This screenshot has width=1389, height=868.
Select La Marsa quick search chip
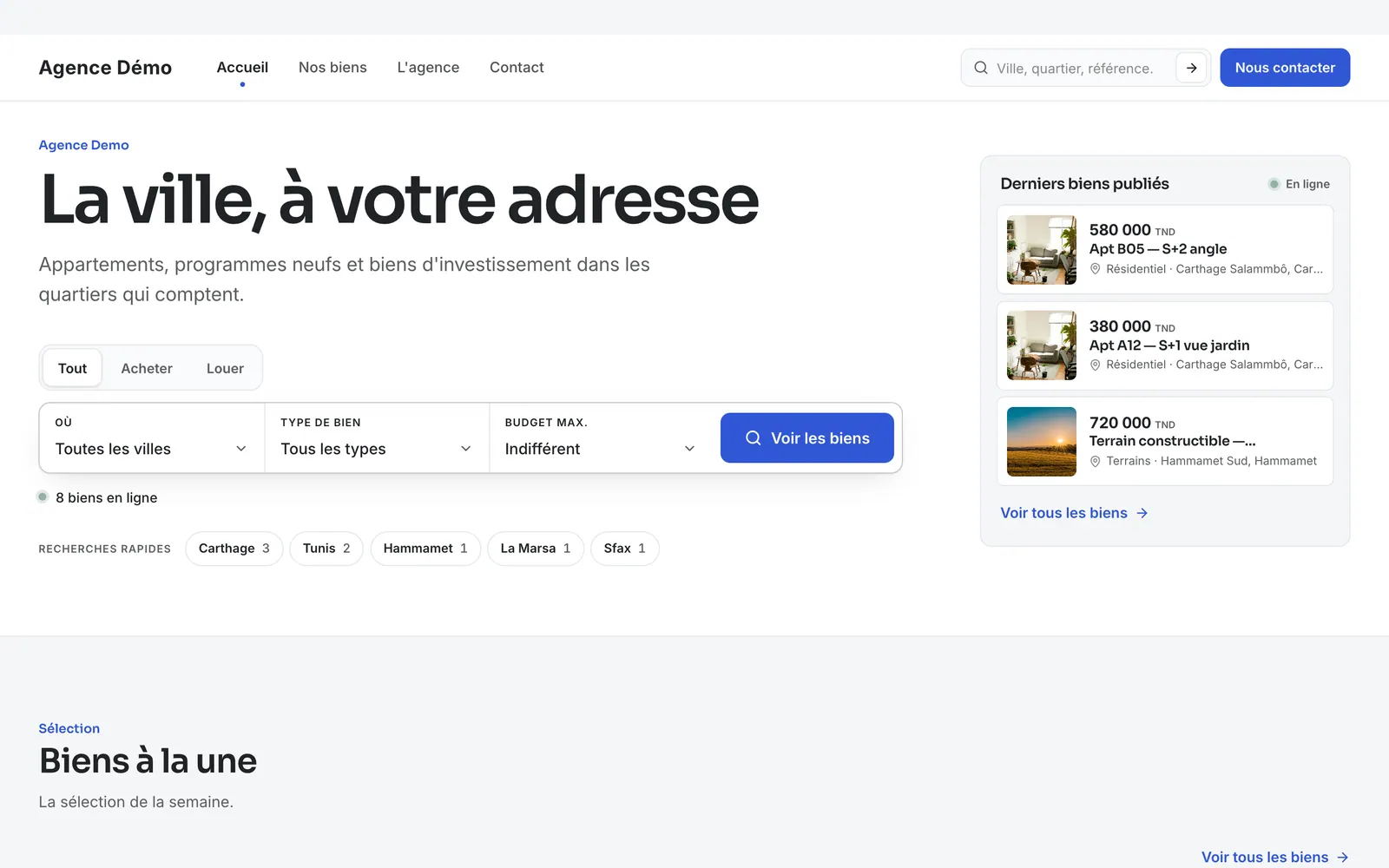[536, 549]
